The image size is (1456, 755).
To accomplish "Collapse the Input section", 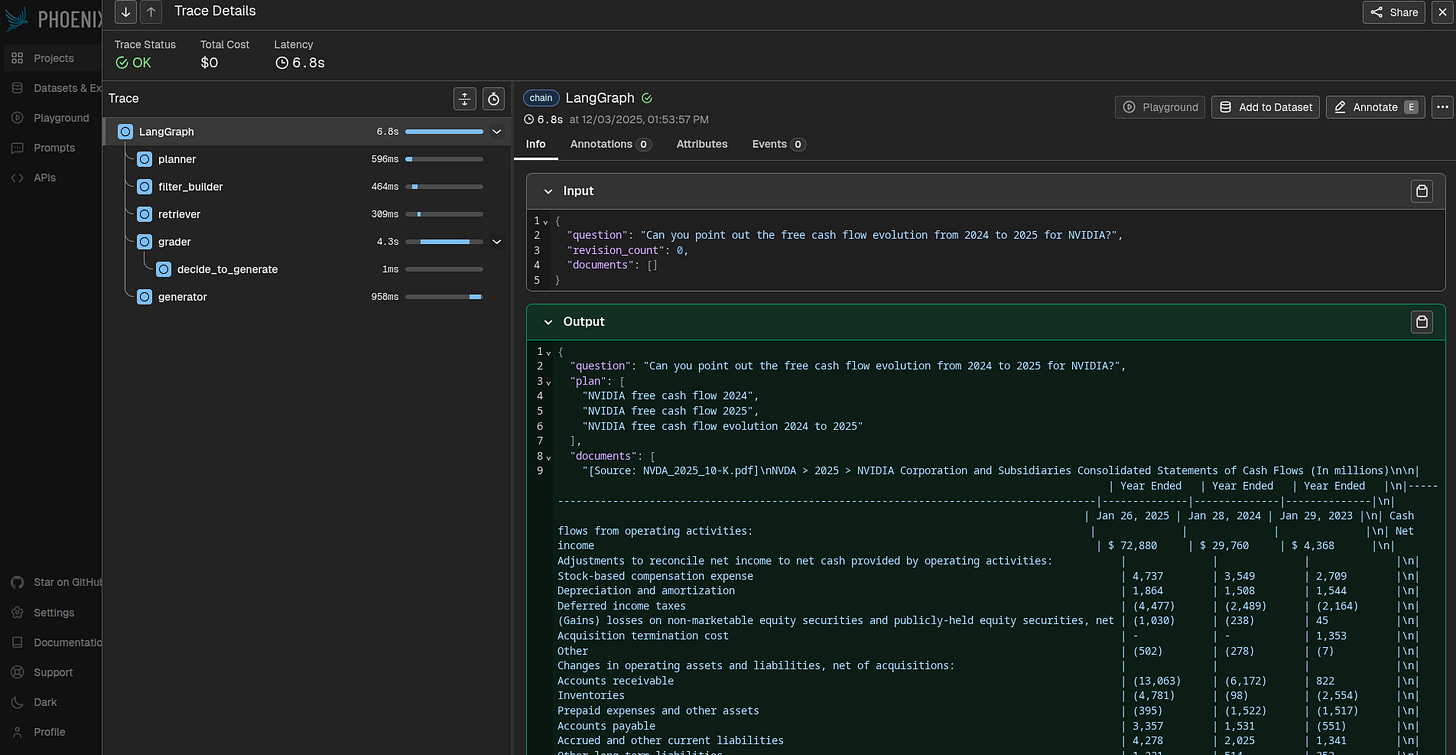I will 548,191.
